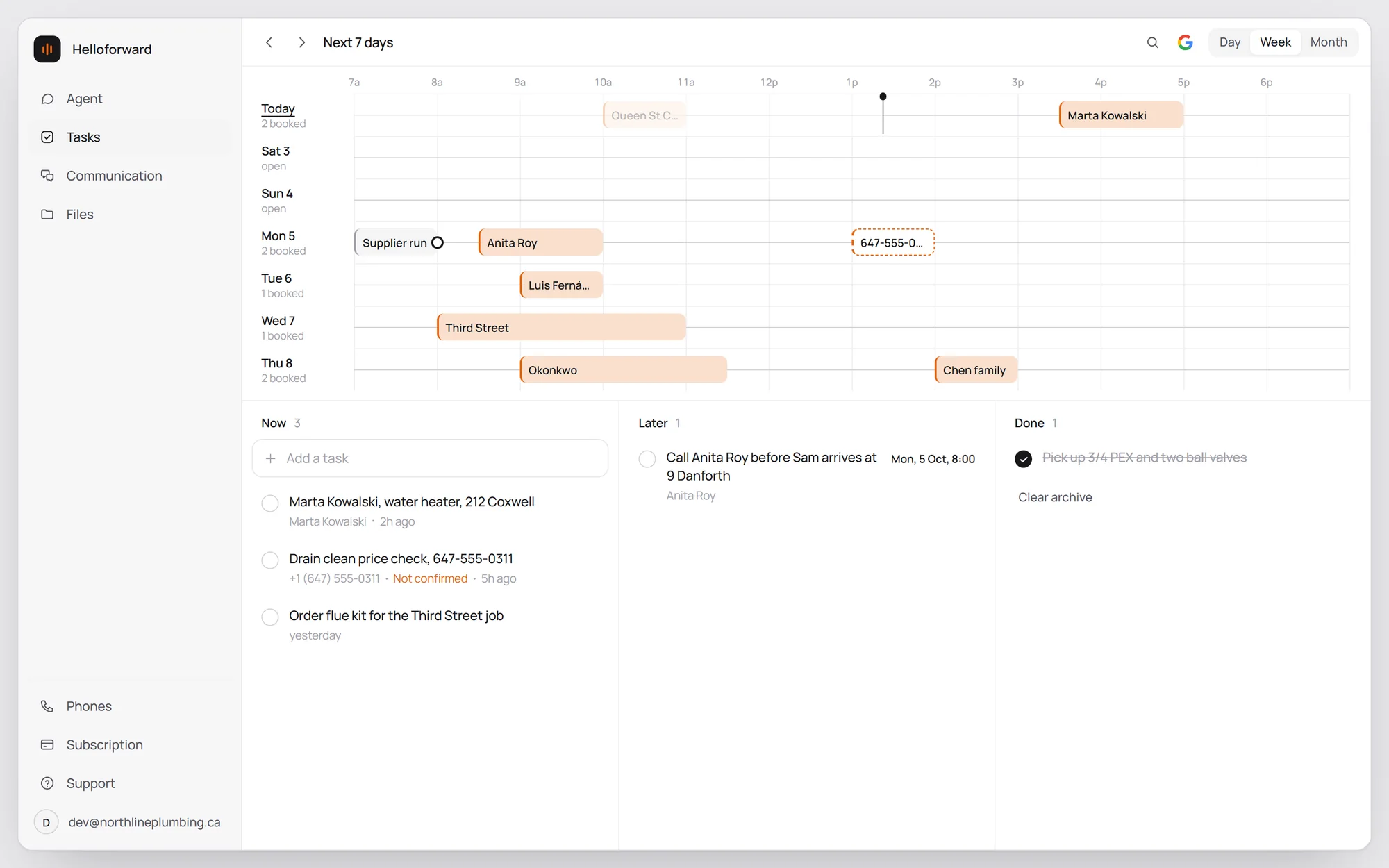
Task: Open the Subscription page
Action: point(131,744)
